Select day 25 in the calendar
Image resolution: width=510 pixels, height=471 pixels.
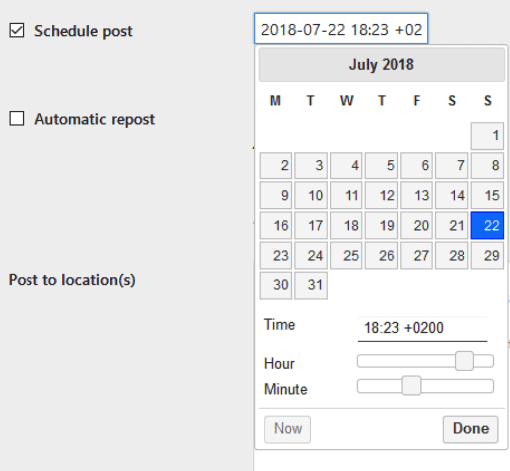tap(346, 256)
